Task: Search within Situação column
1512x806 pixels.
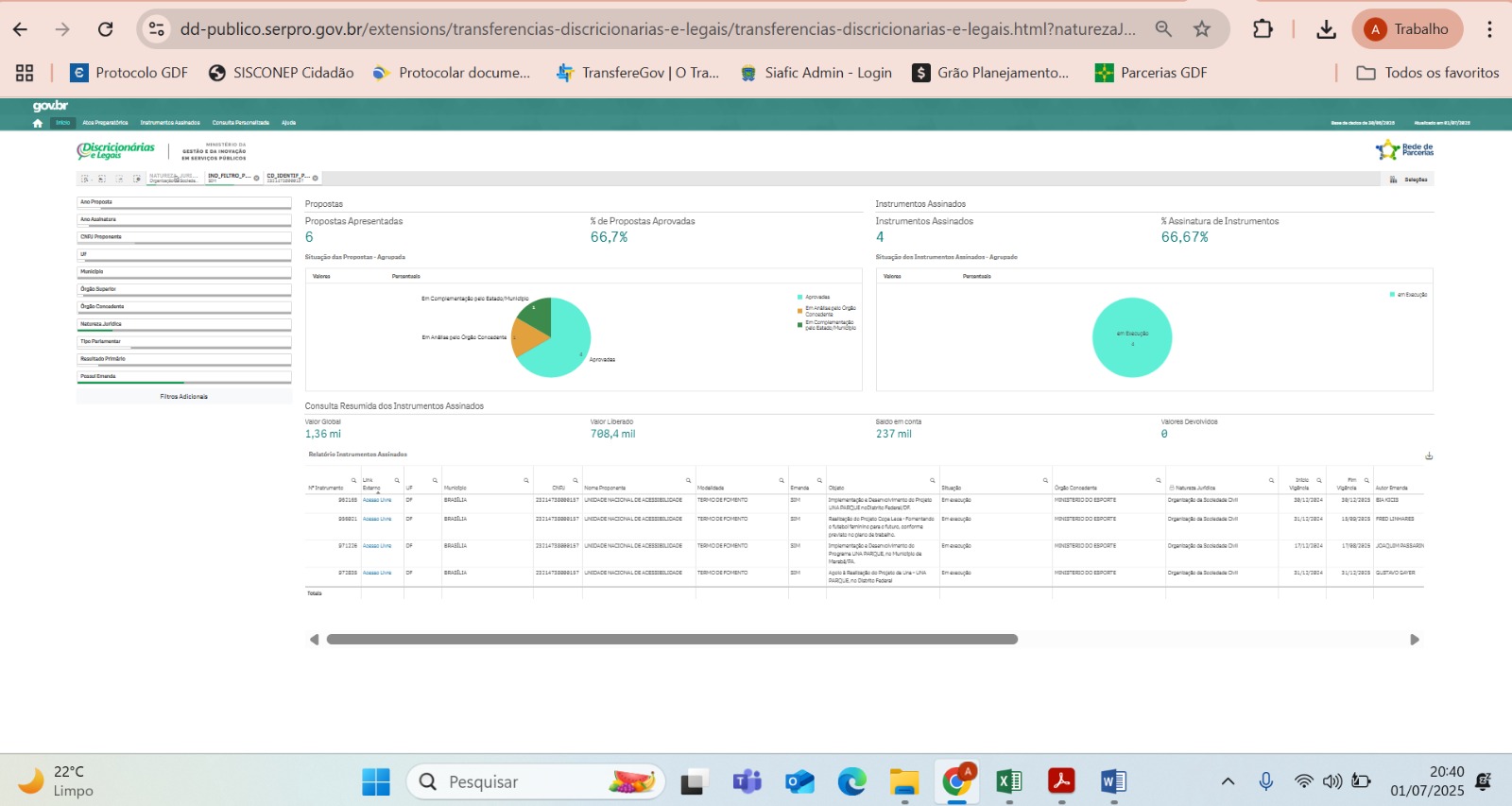Action: [x=1045, y=480]
